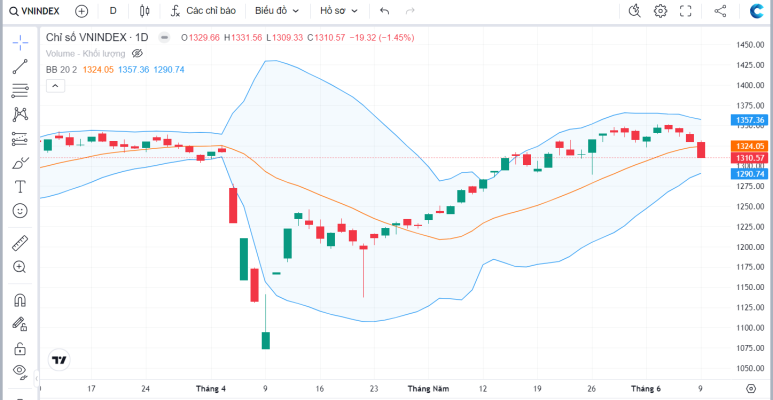Click the 1290.74 lower band label
The width and height of the screenshot is (773, 400).
pyautogui.click(x=750, y=174)
